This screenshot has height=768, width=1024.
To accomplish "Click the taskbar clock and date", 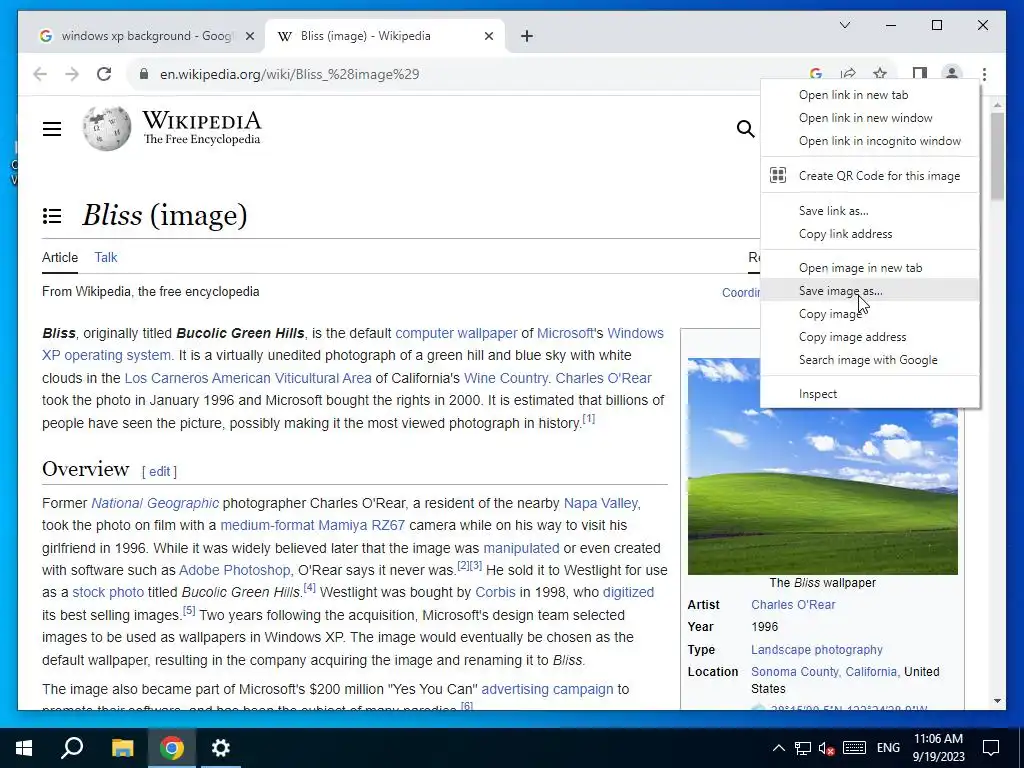I will (938, 748).
